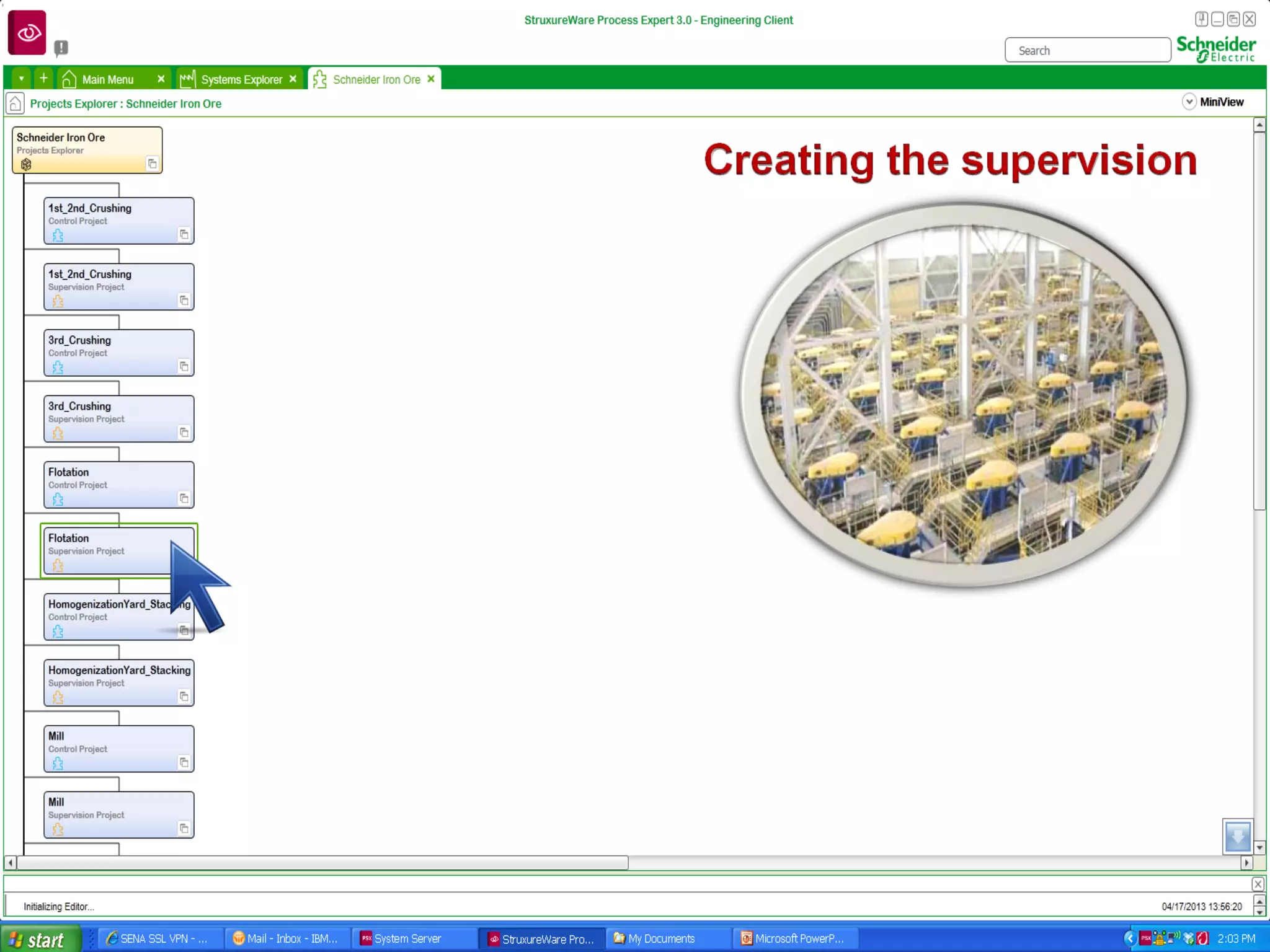Viewport: 1270px width, 952px height.
Task: Open System Server from the taskbar
Action: (x=407, y=938)
